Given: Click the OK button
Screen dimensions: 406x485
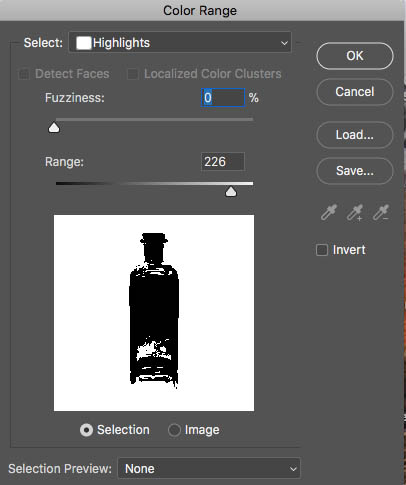Looking at the screenshot, I should [355, 56].
